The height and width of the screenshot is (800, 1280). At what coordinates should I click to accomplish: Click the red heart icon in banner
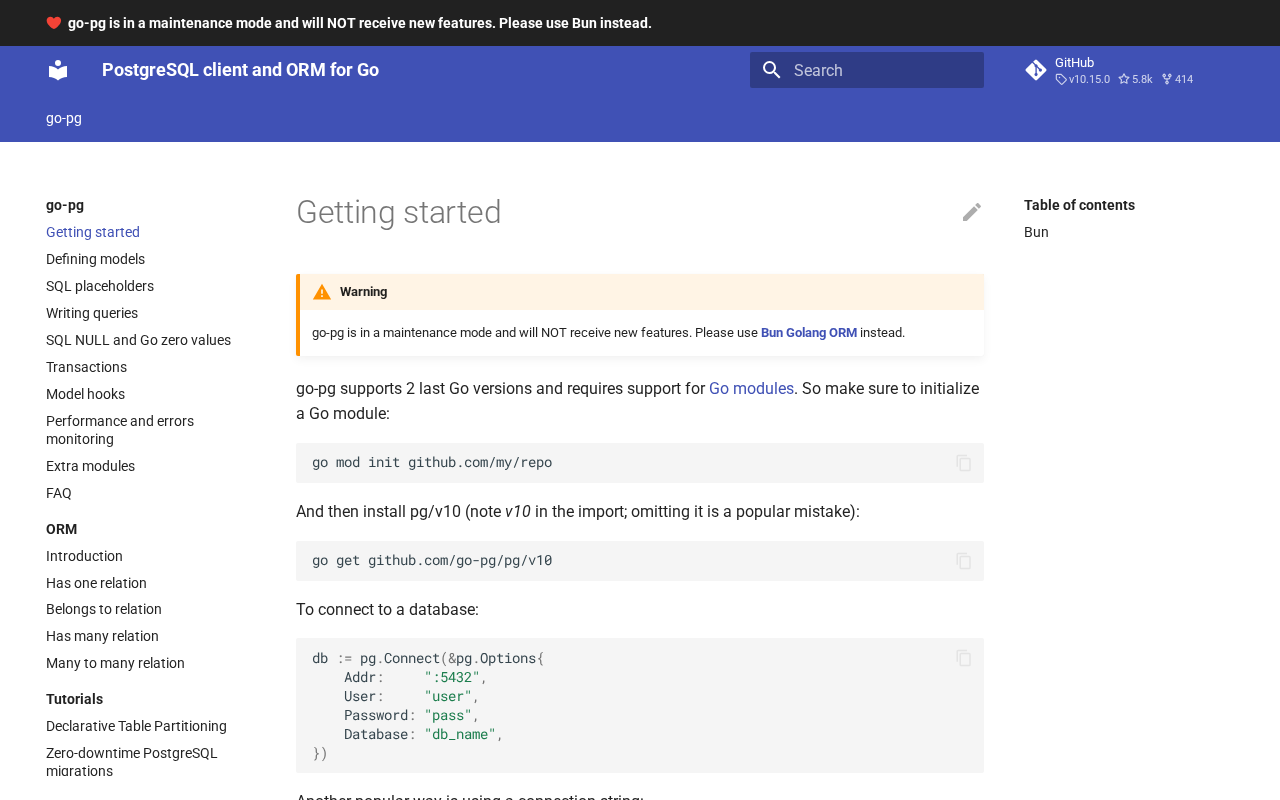click(x=54, y=23)
